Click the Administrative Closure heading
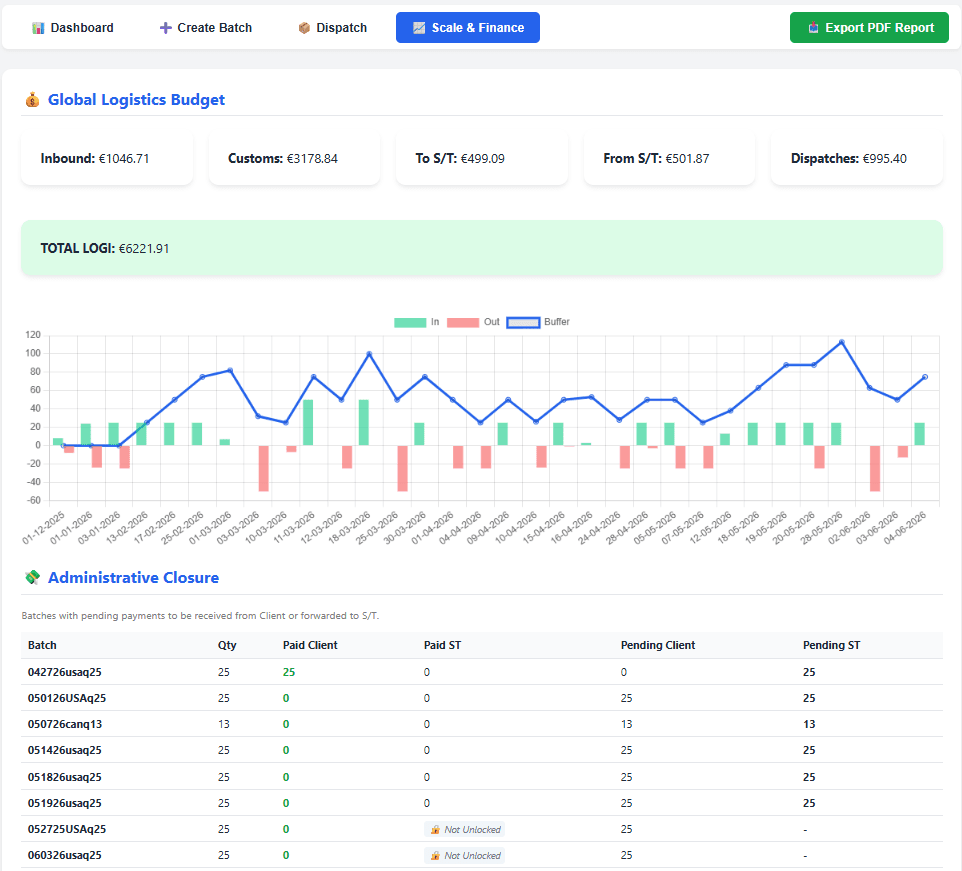Image resolution: width=962 pixels, height=871 pixels. 133,577
